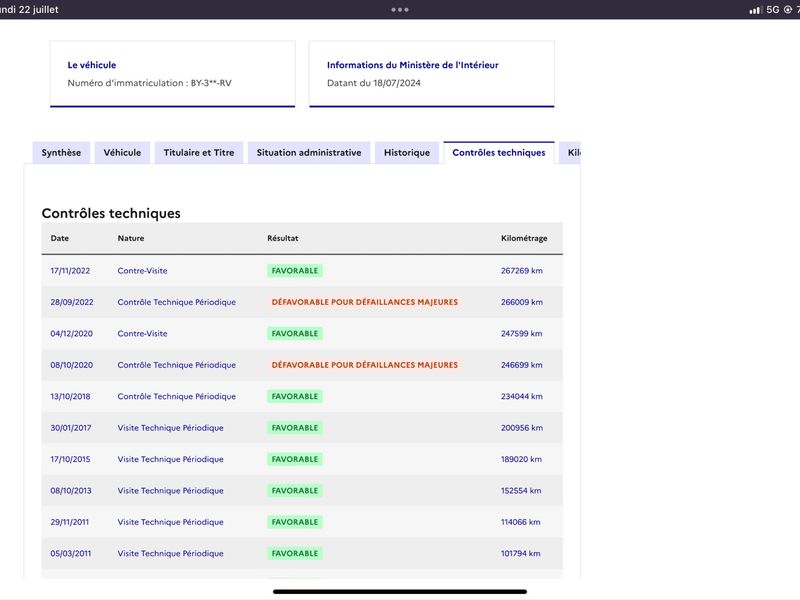The height and width of the screenshot is (600, 800).
Task: Tap the 5G network indicator
Action: tap(773, 10)
